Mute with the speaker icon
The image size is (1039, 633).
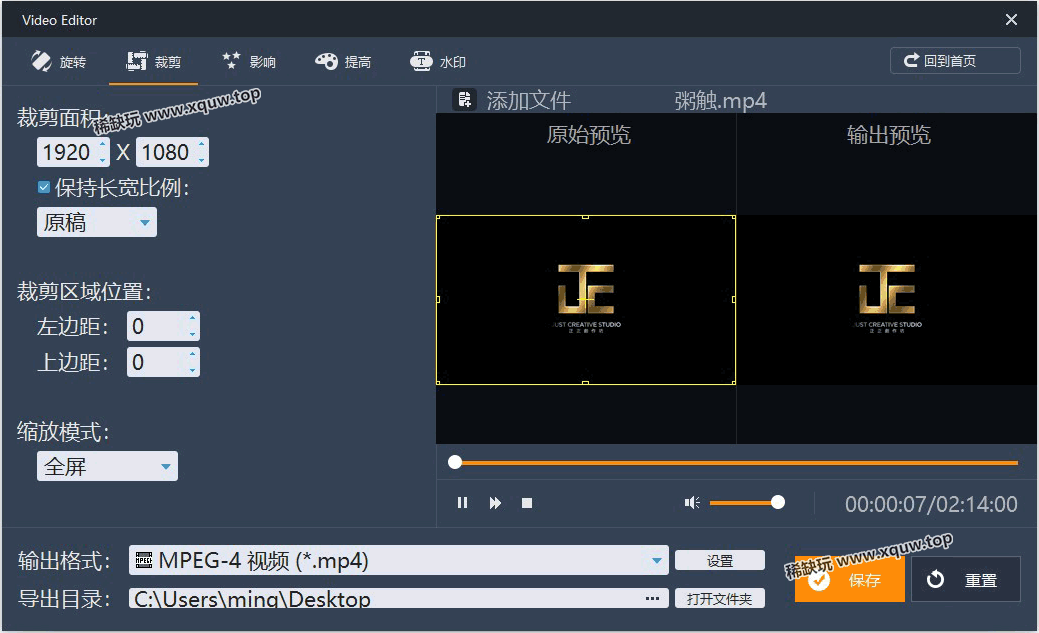[692, 503]
